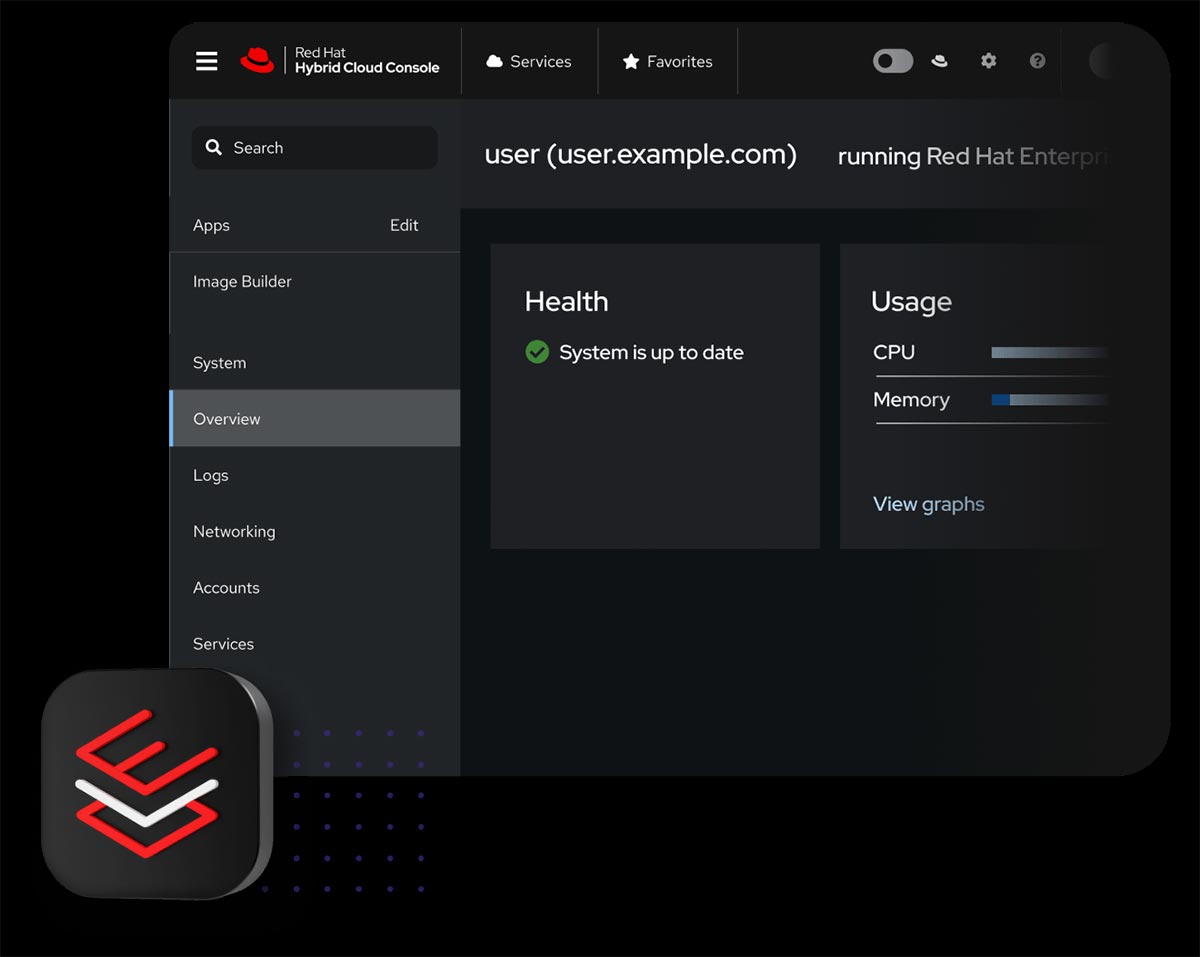Viewport: 1200px width, 957px height.
Task: Click the Edit button beside Apps
Action: tap(404, 226)
